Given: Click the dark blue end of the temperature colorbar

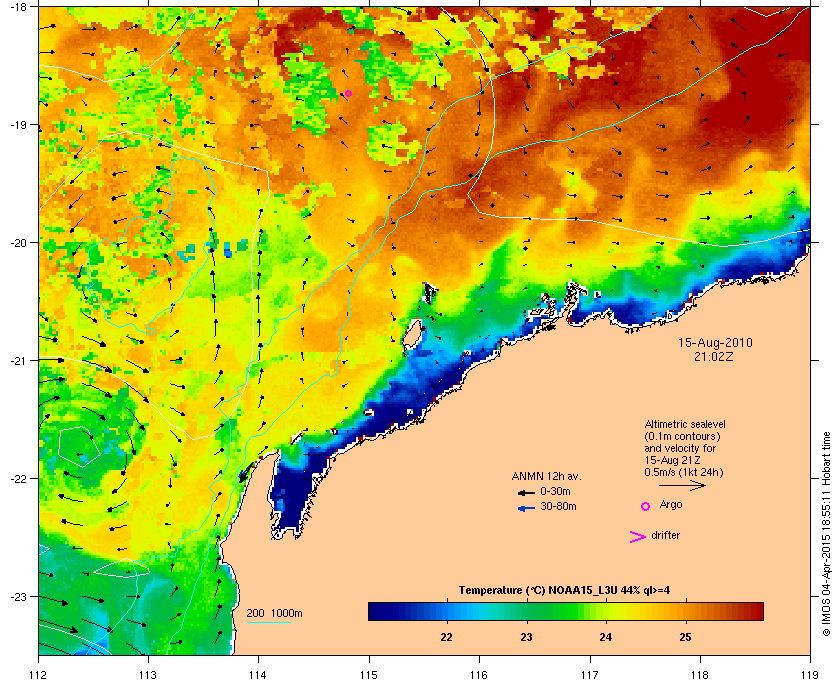Looking at the screenshot, I should [x=379, y=611].
